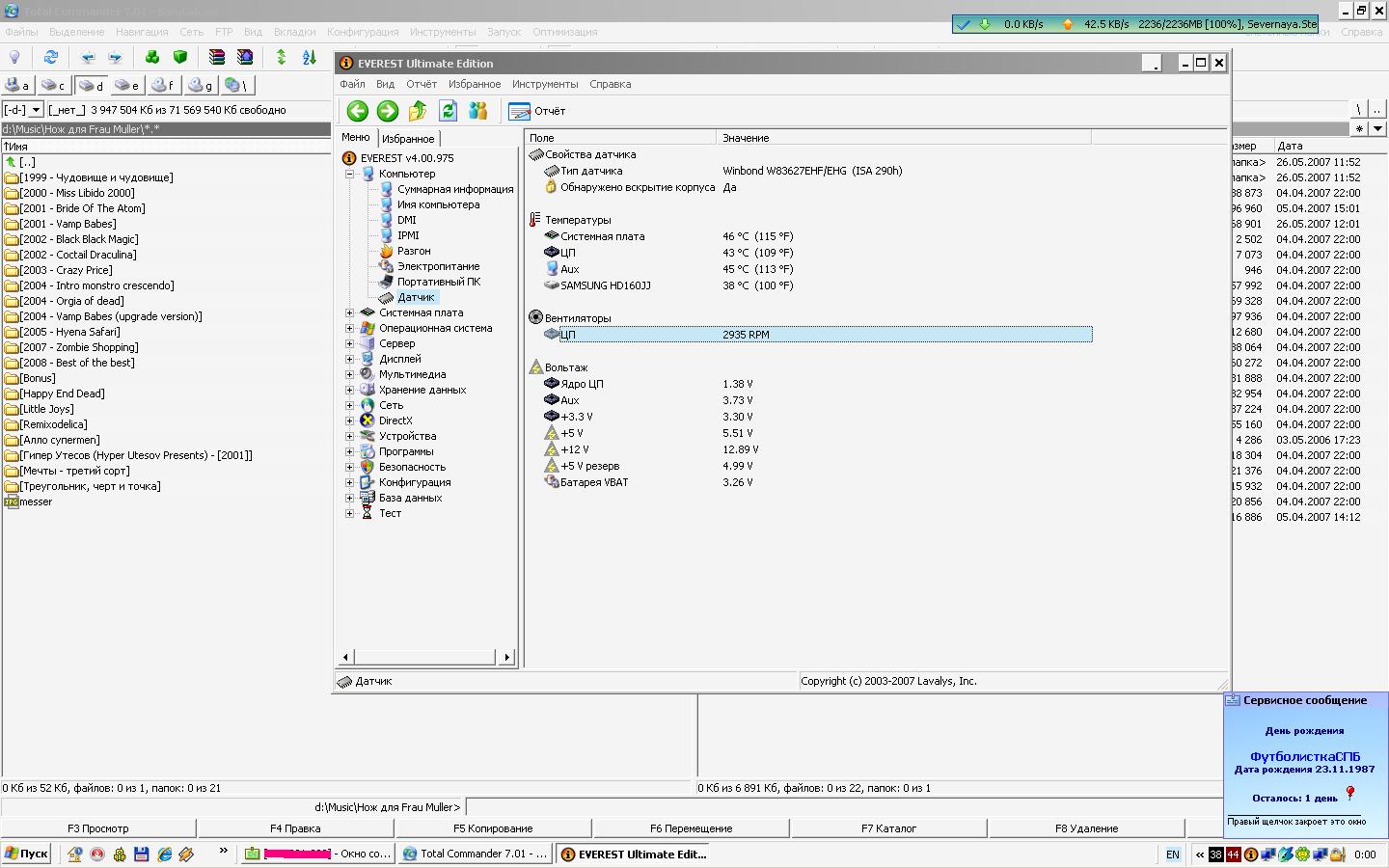The height and width of the screenshot is (868, 1389).
Task: Click the lightbulb icon in Total Commander toolbar
Action: point(14,57)
